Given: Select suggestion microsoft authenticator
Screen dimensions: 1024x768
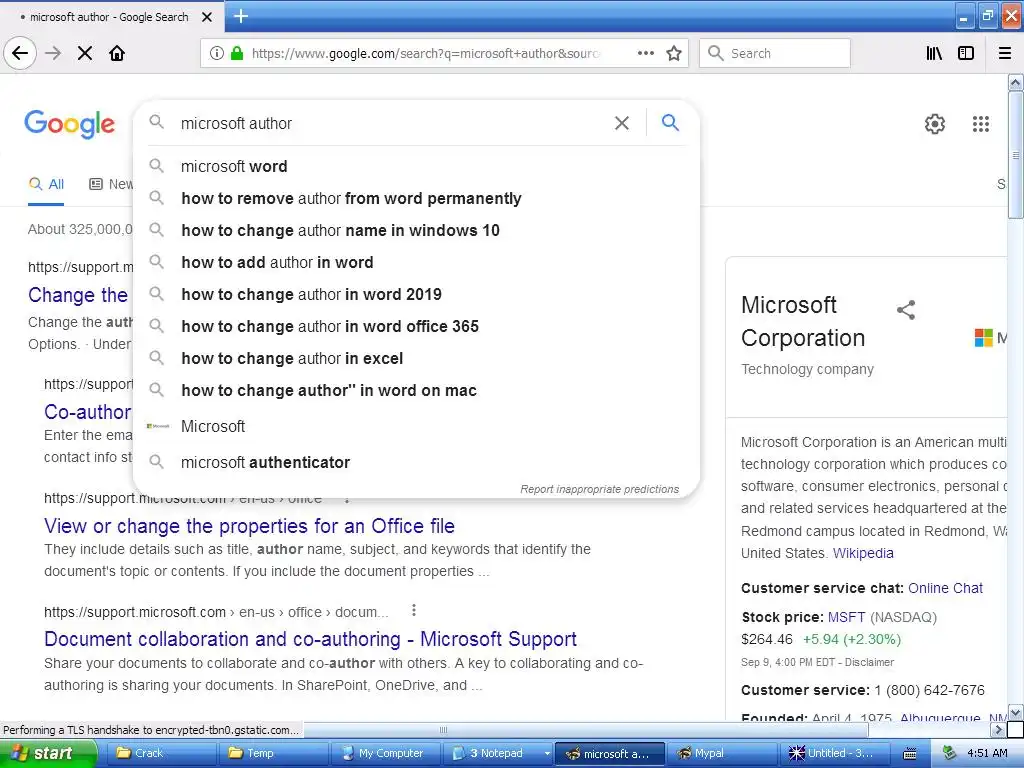Looking at the screenshot, I should (416, 462).
